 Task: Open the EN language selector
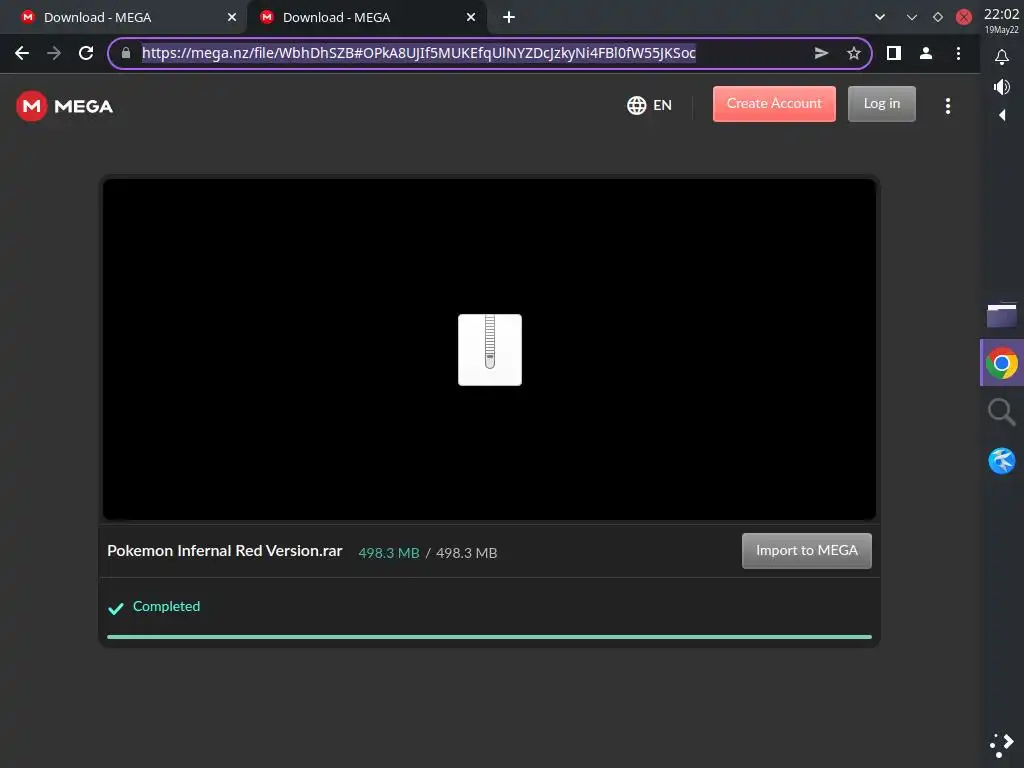(x=649, y=105)
